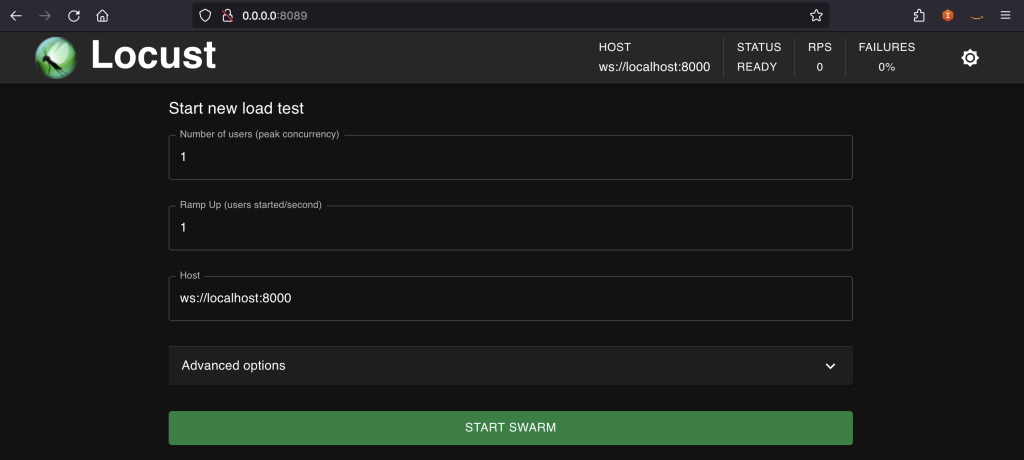Go back using the browser back arrow
This screenshot has width=1024, height=460.
point(16,16)
